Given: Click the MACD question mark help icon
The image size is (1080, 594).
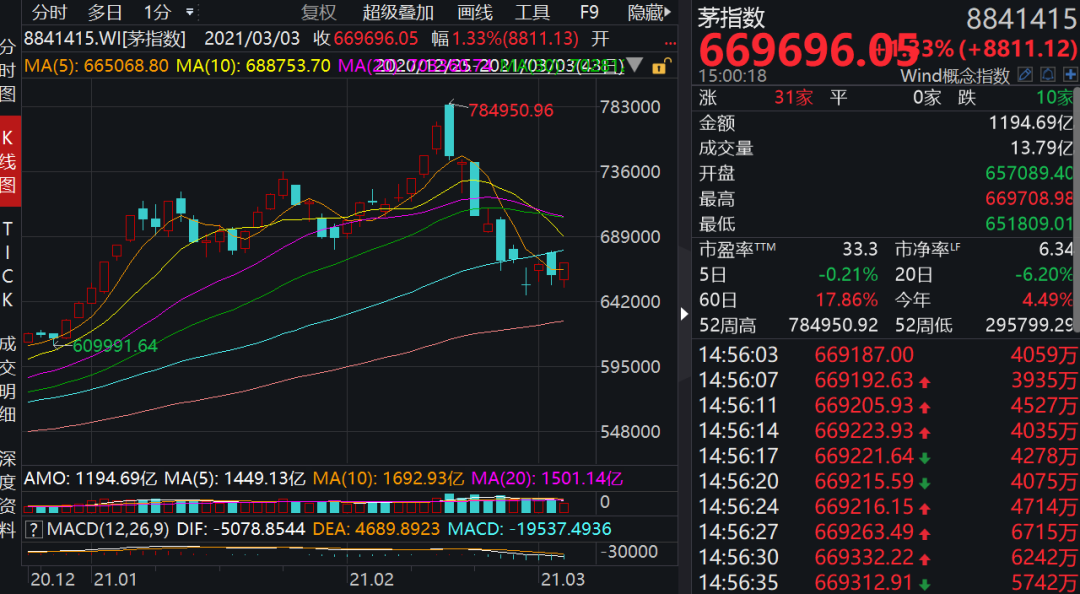Looking at the screenshot, I should coord(32,530).
